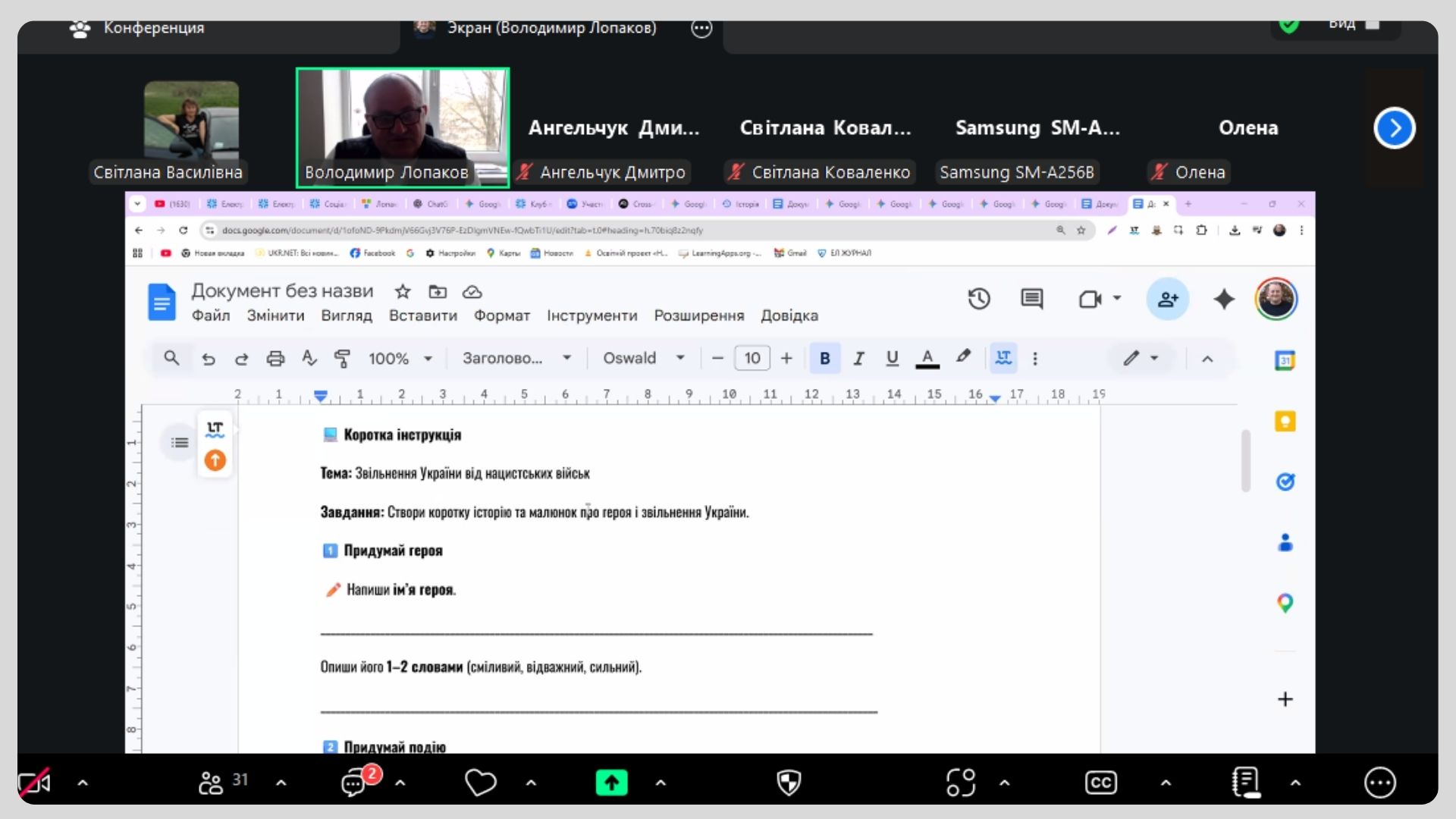Viewport: 1456px width, 819px height.
Task: Toggle bold formatting
Action: click(x=824, y=358)
